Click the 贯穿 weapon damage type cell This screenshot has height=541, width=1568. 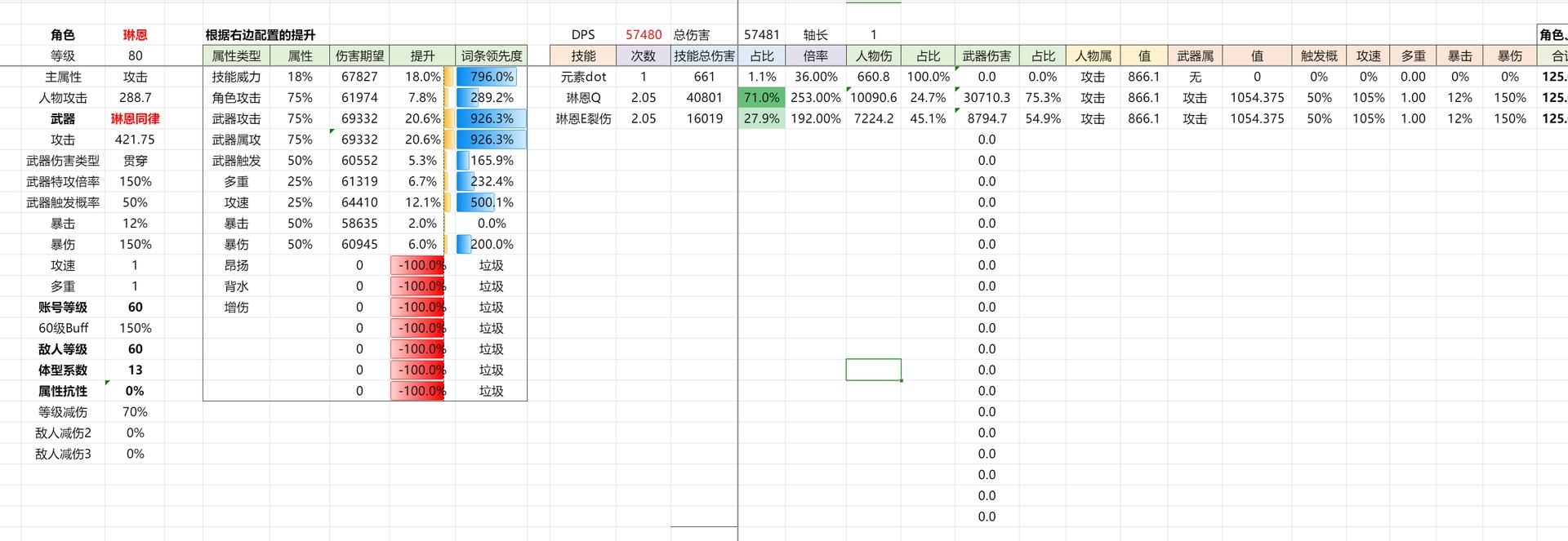click(x=135, y=162)
